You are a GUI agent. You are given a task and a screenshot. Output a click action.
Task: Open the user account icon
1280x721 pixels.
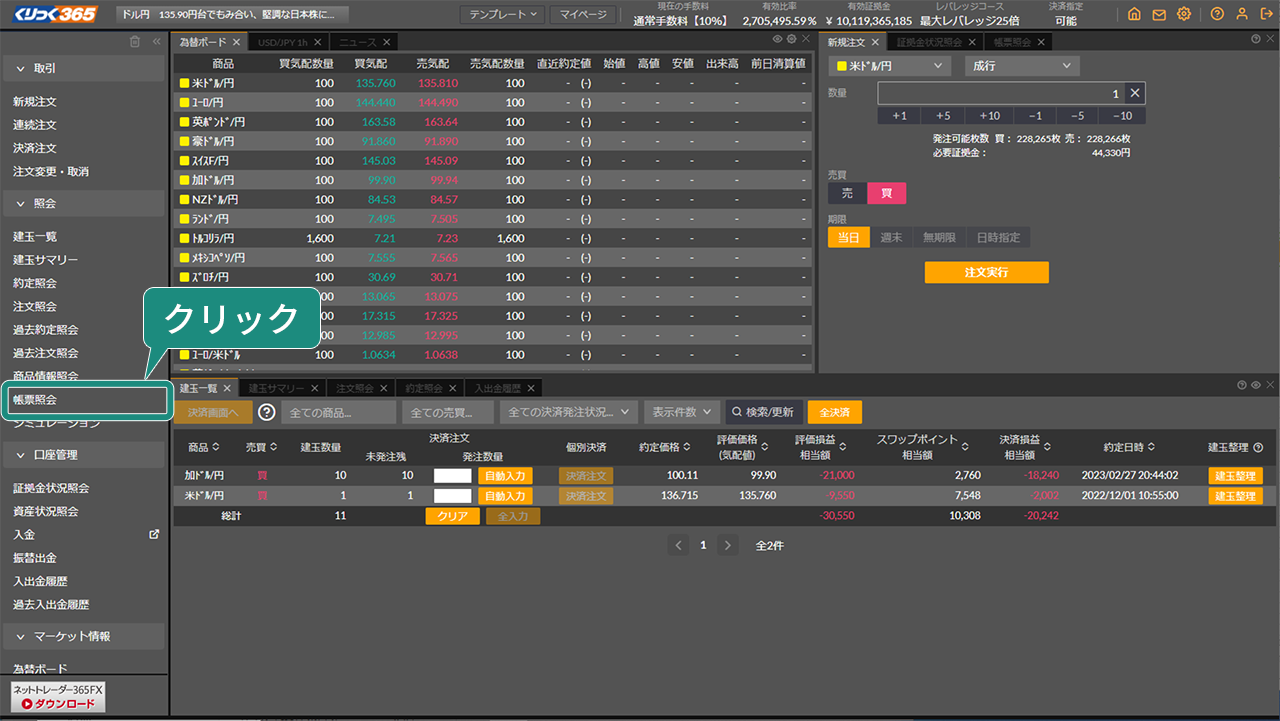point(1242,14)
